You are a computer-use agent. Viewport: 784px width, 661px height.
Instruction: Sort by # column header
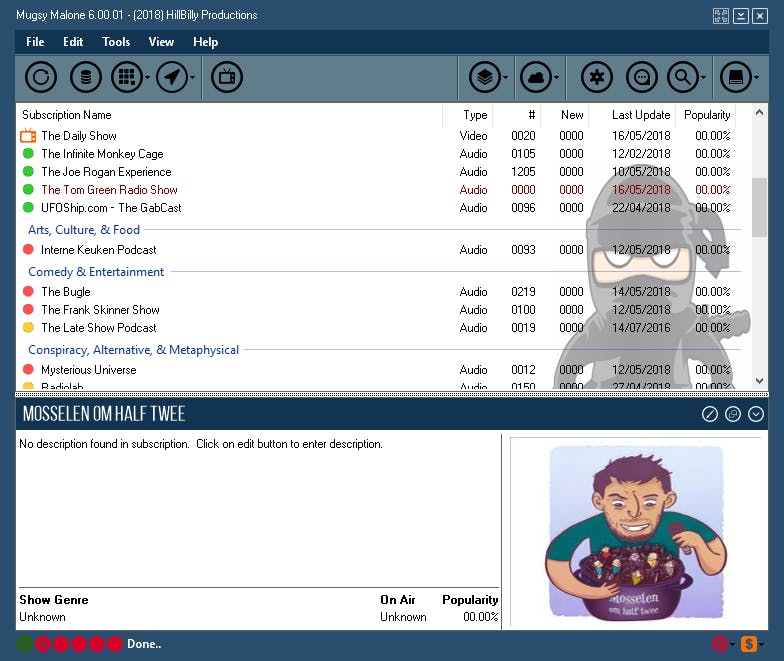532,115
